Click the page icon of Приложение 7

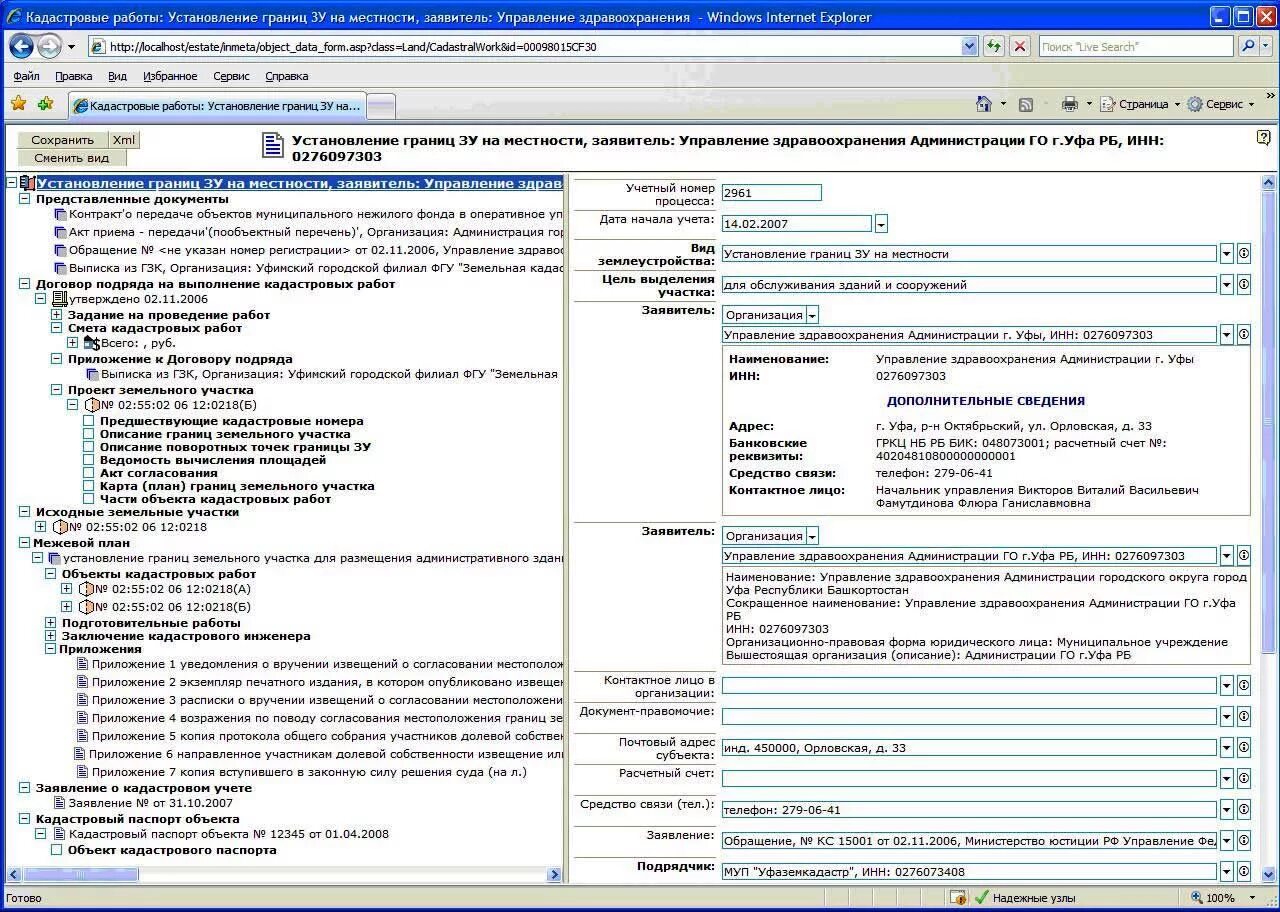pos(83,772)
